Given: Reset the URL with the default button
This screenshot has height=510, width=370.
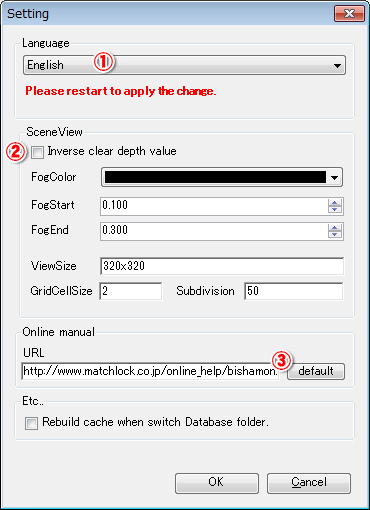Looking at the screenshot, I should tap(316, 371).
